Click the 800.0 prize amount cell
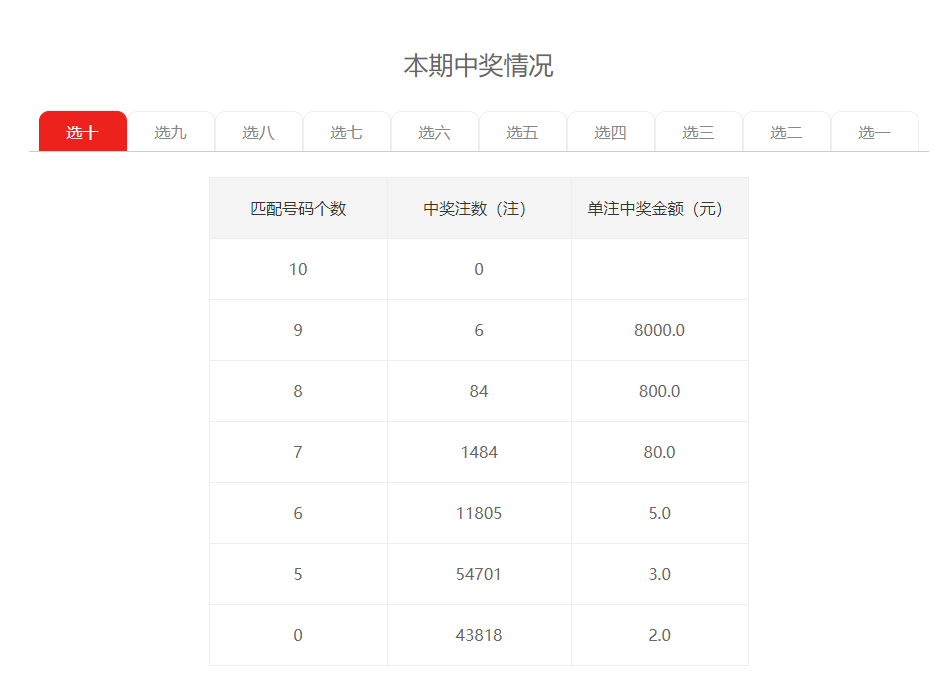951x674 pixels. (659, 391)
